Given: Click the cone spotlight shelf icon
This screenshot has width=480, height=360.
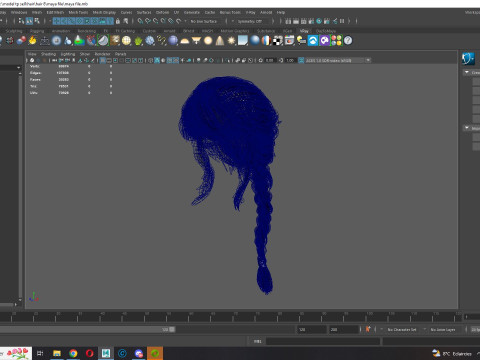Looking at the screenshot, I should [x=220, y=41].
